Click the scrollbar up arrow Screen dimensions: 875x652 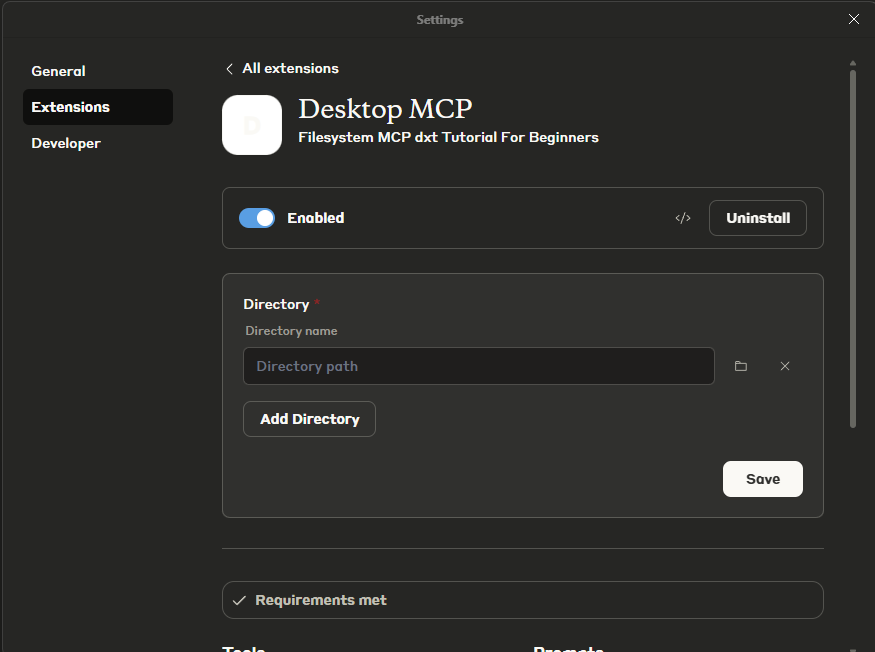(x=852, y=62)
